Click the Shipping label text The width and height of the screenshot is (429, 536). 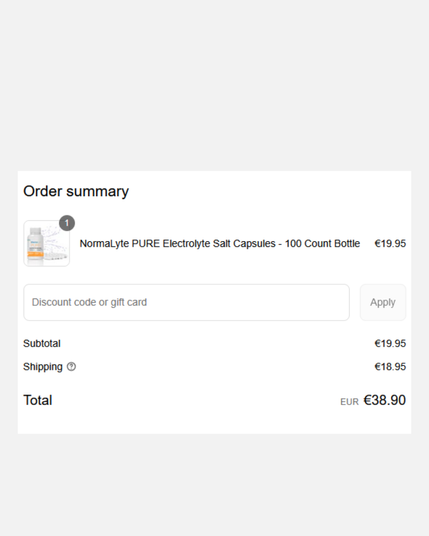(x=43, y=367)
